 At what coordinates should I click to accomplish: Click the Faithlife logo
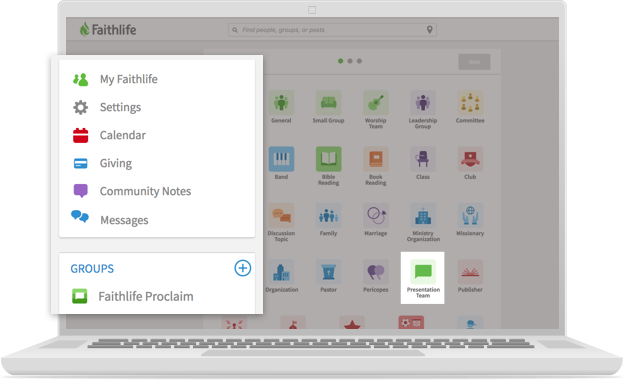pos(108,29)
